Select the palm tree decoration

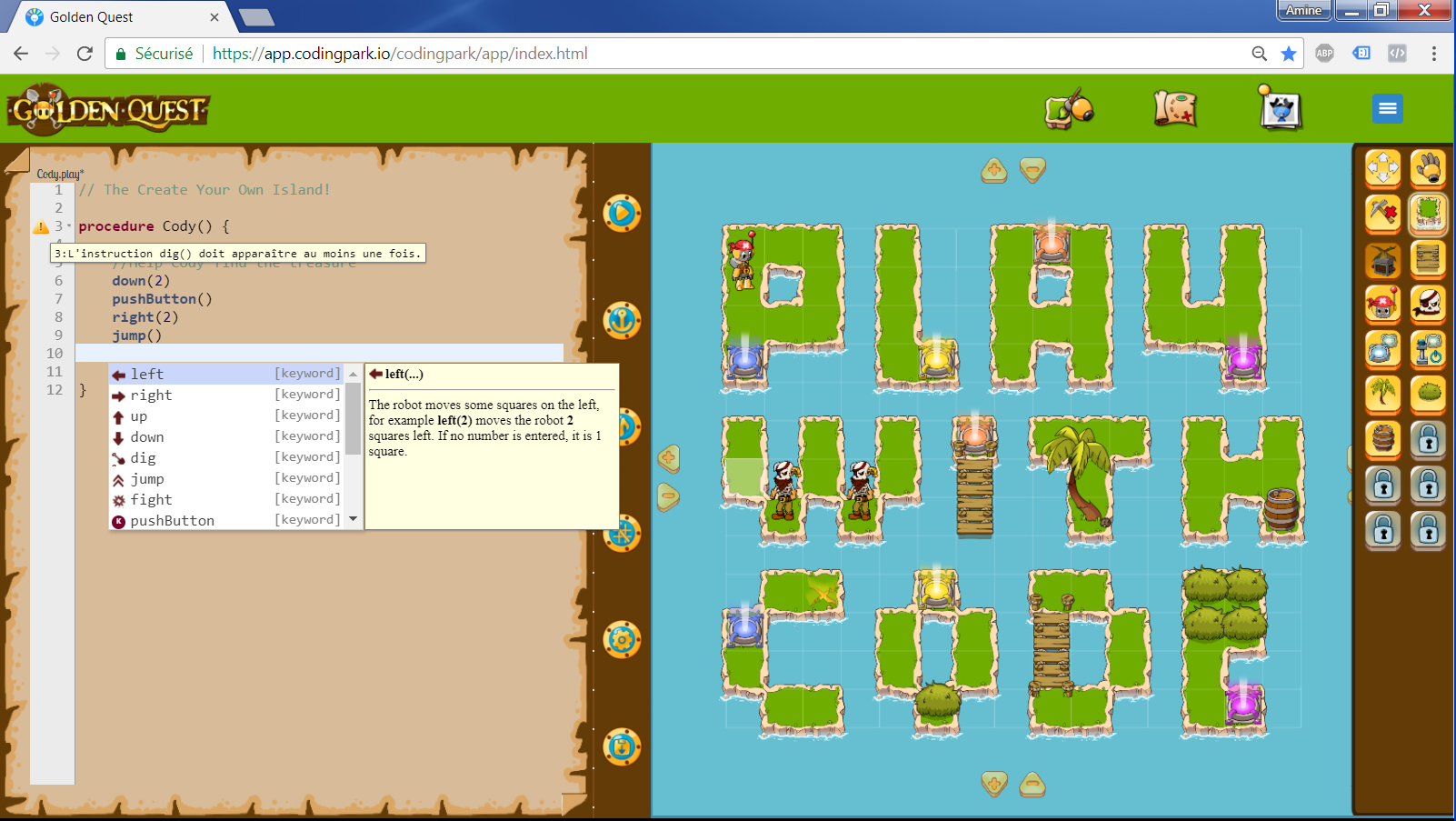coord(1383,394)
